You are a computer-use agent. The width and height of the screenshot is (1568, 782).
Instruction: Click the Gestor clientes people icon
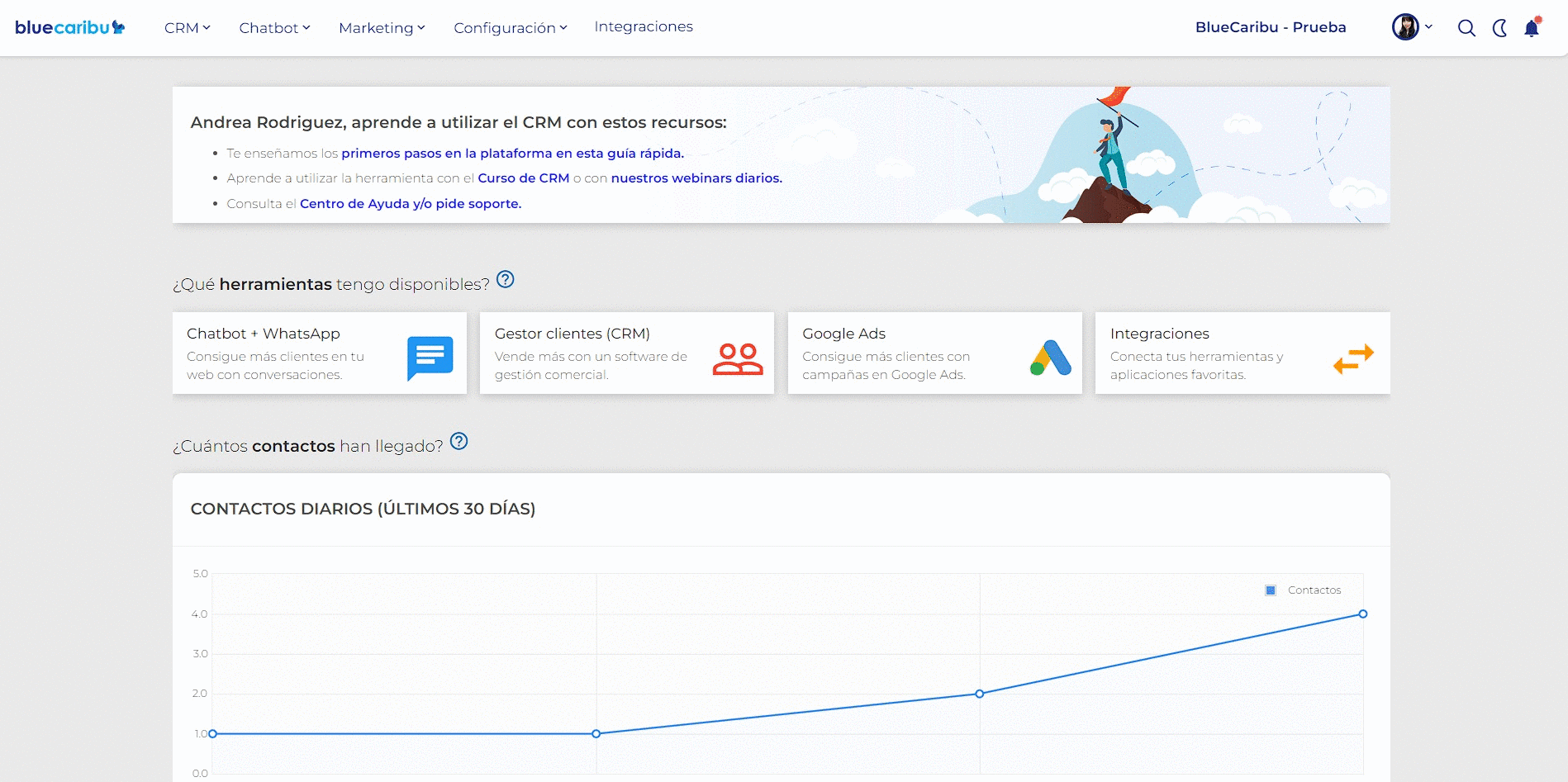[738, 359]
